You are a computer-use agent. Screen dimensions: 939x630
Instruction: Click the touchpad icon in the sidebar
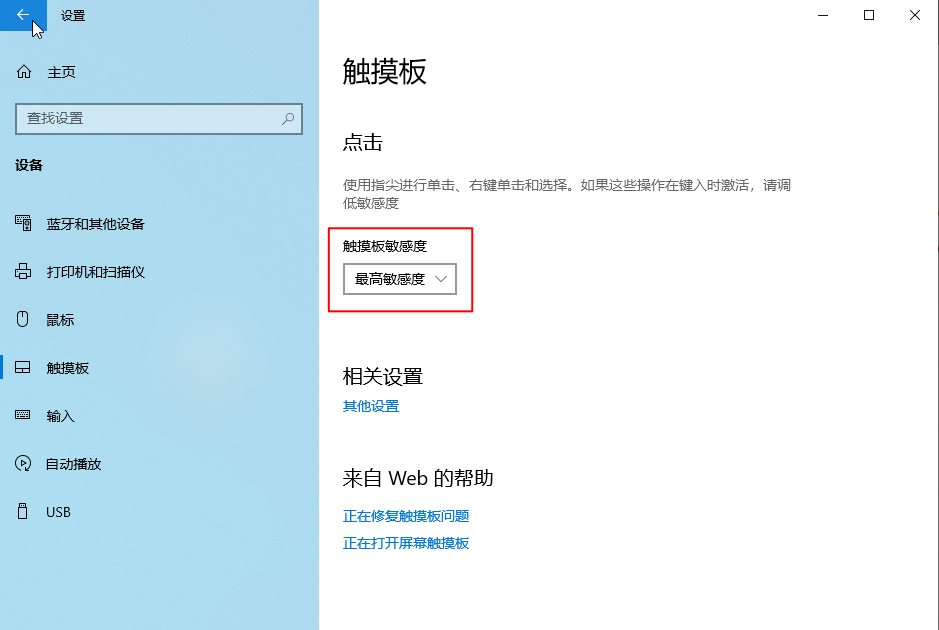tap(21, 367)
